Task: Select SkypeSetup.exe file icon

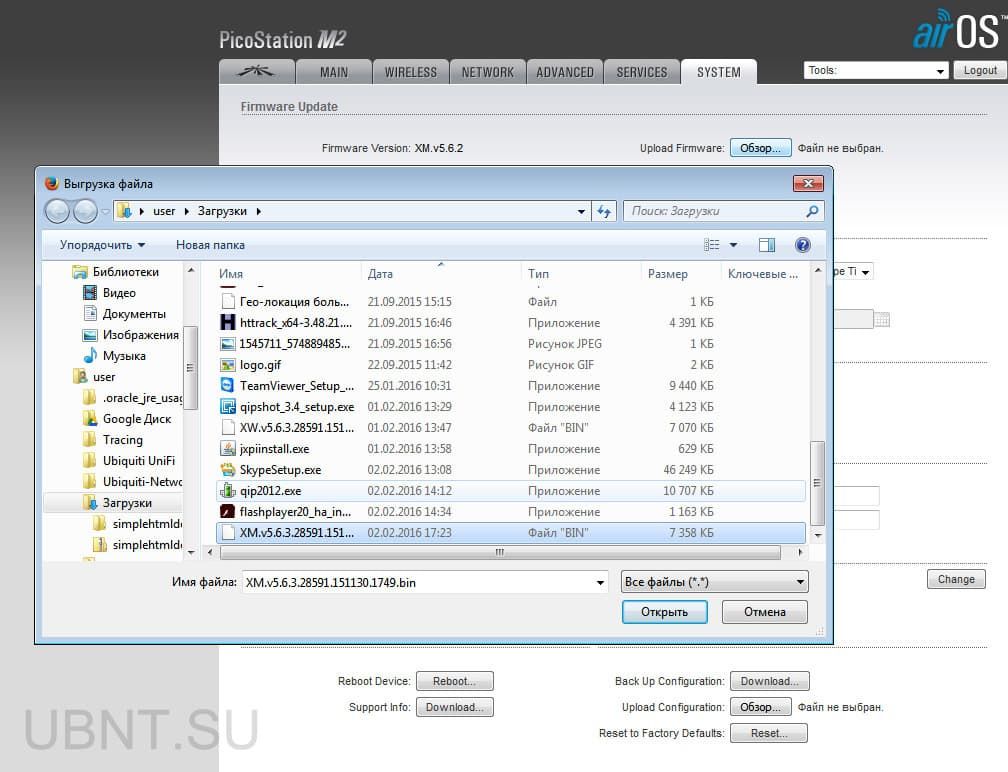Action: [228, 469]
